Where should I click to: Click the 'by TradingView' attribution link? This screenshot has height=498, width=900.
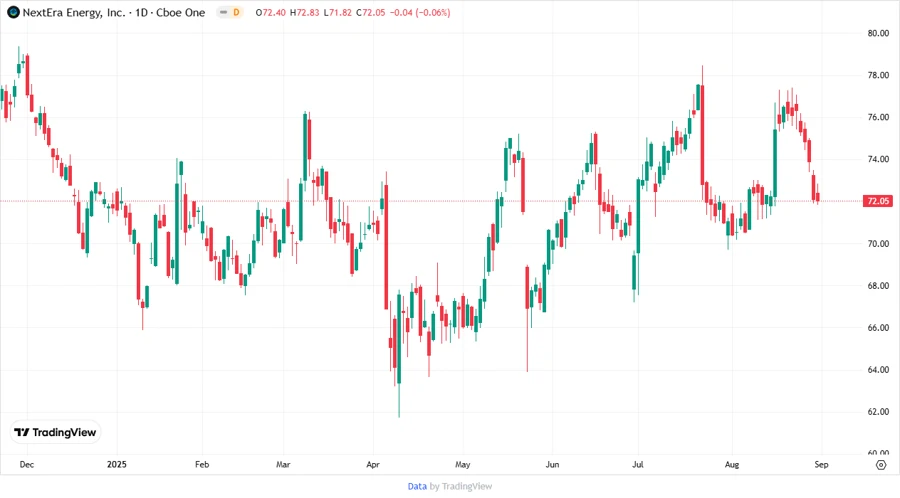[x=461, y=486]
